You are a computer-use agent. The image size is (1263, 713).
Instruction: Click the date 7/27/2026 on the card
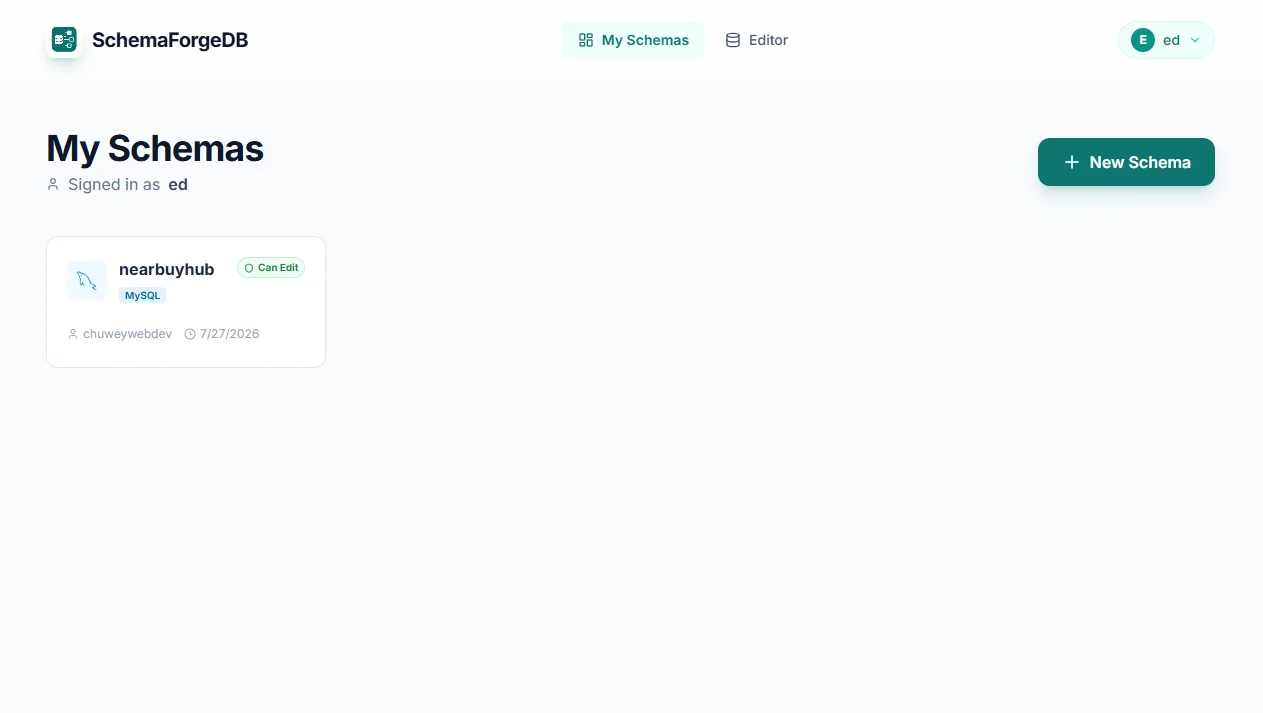tap(229, 334)
